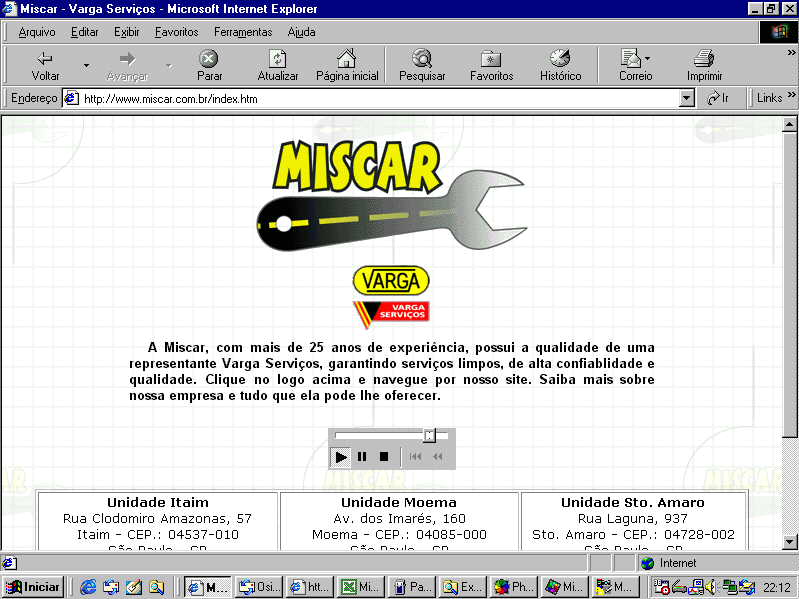
Task: Expand the Correio (Mail) dropdown
Action: click(x=647, y=58)
